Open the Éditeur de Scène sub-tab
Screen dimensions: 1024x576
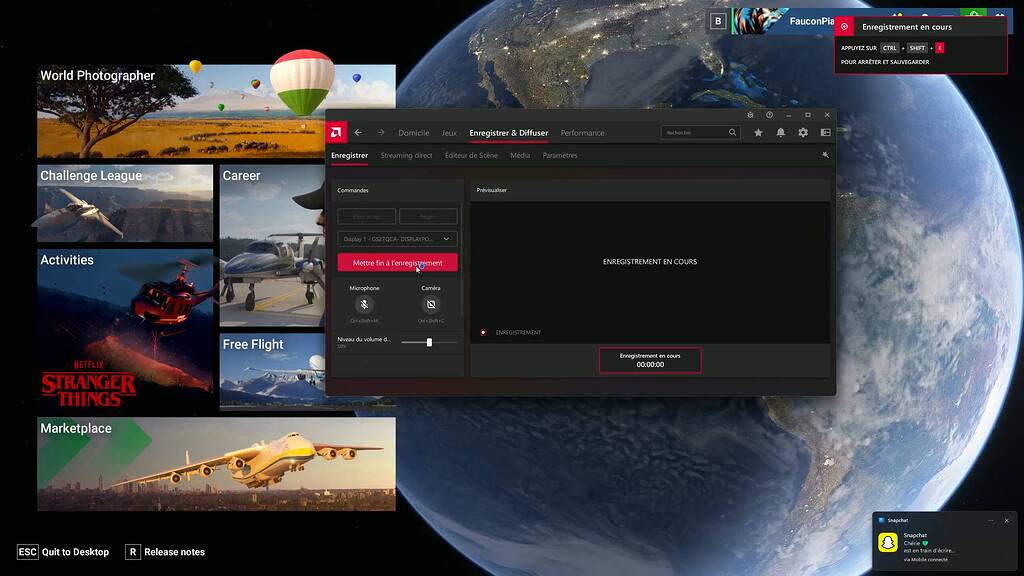(471, 155)
